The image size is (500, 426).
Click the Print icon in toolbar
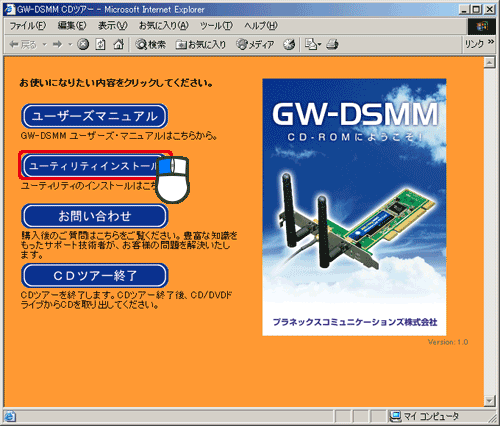(x=332, y=44)
